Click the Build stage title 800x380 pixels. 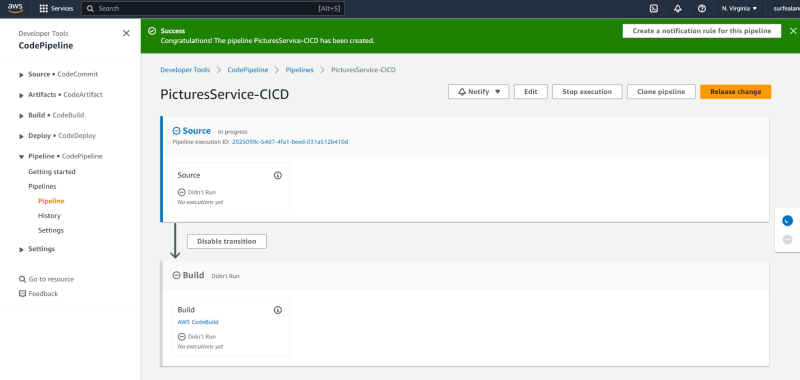point(193,275)
